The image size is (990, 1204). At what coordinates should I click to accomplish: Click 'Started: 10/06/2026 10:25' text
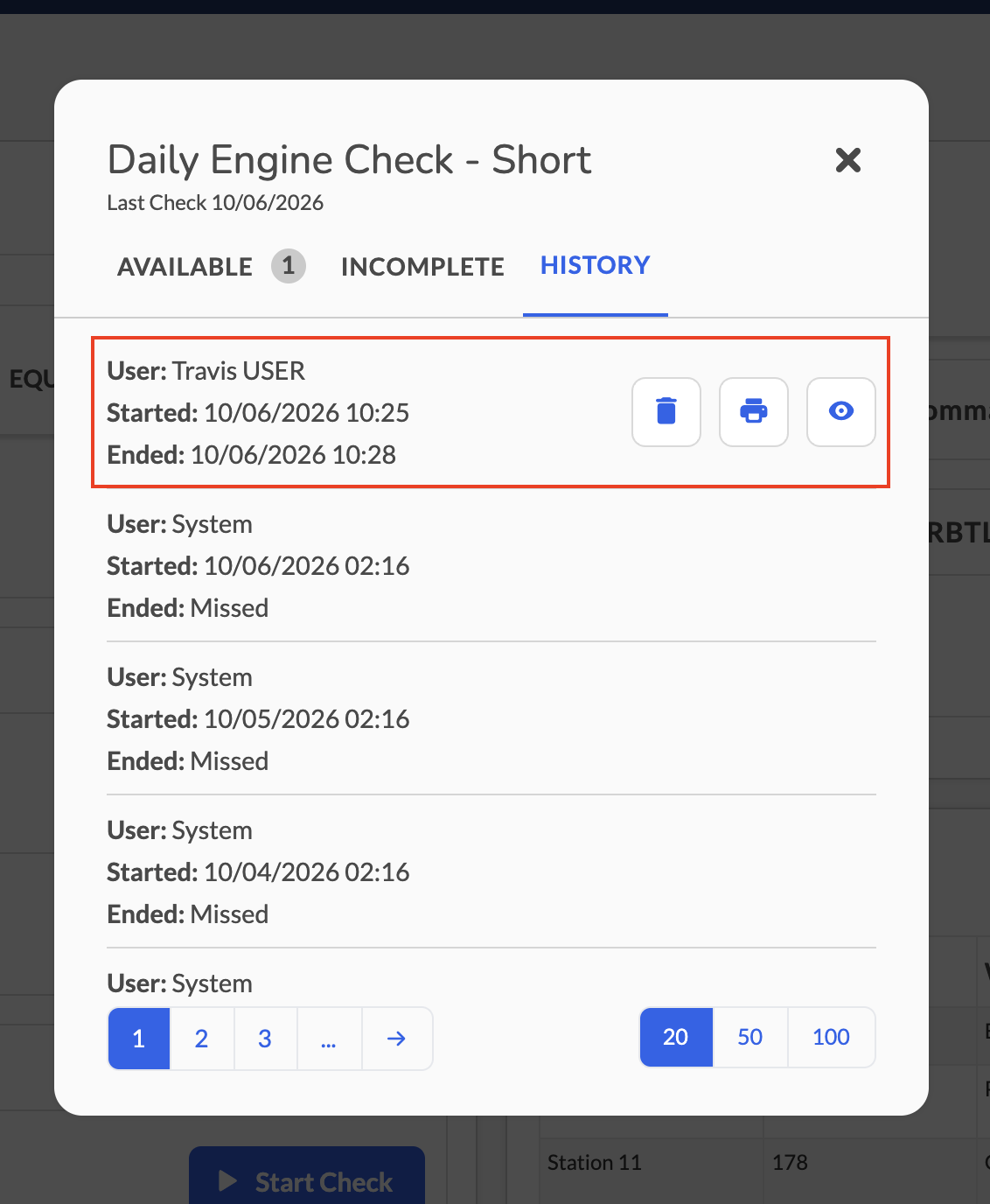pyautogui.click(x=258, y=413)
